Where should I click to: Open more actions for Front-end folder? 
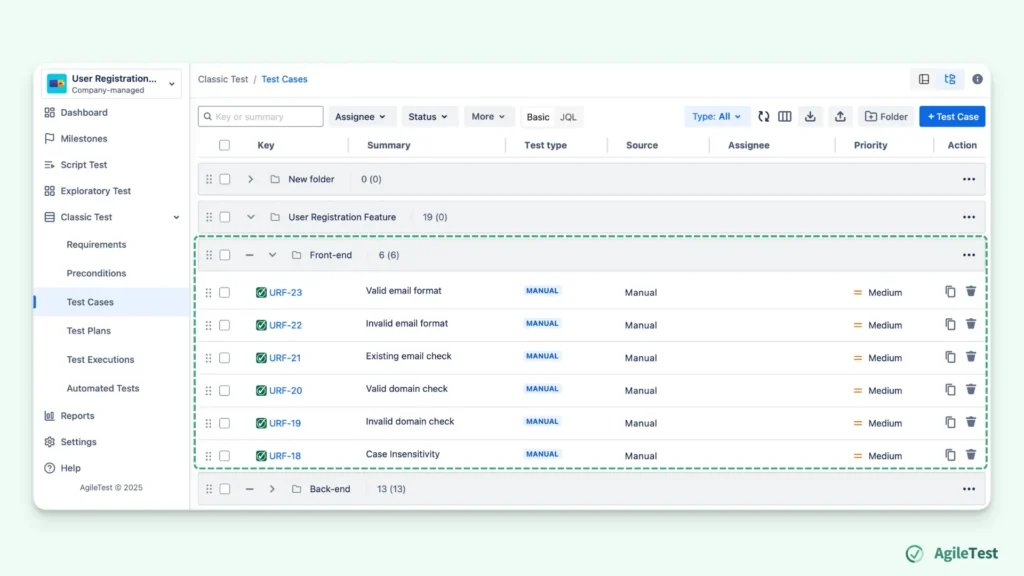click(x=968, y=255)
